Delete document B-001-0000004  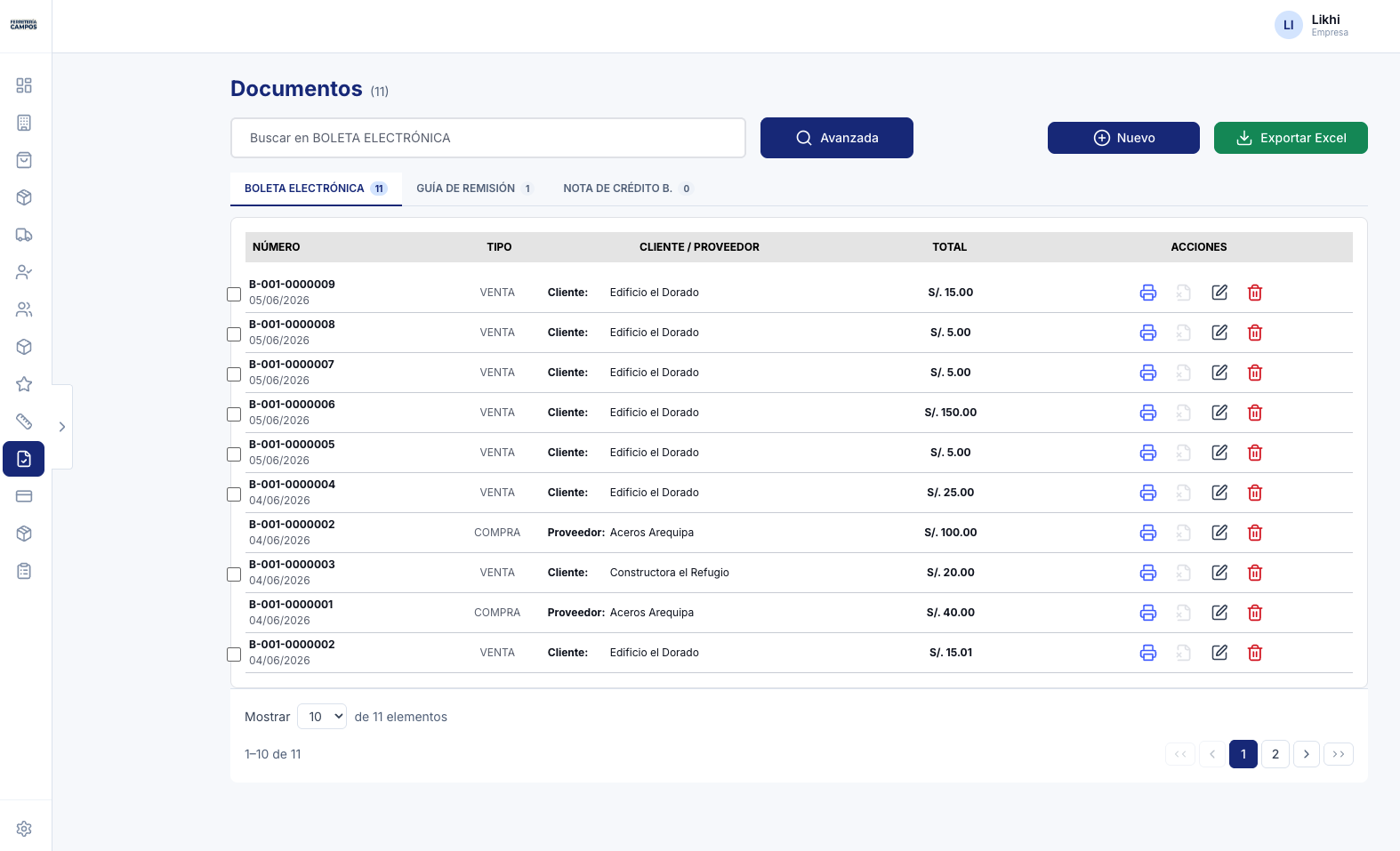pos(1255,493)
